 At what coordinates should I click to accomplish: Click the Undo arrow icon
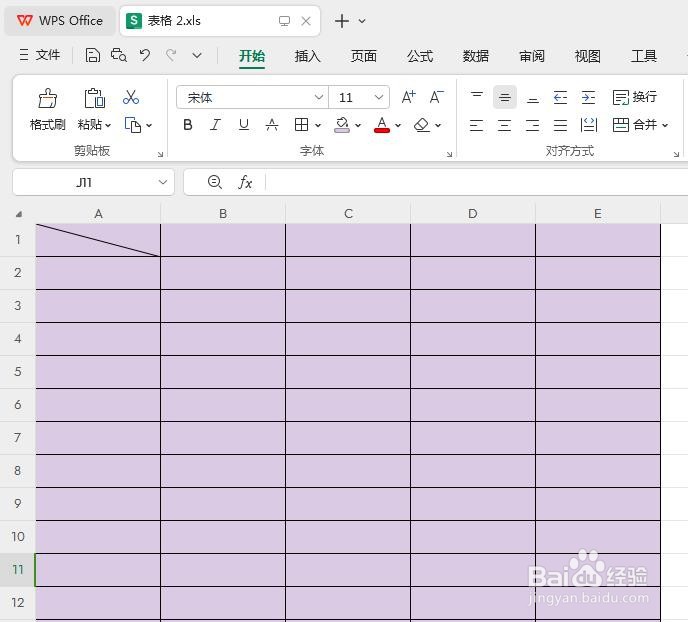tap(145, 55)
